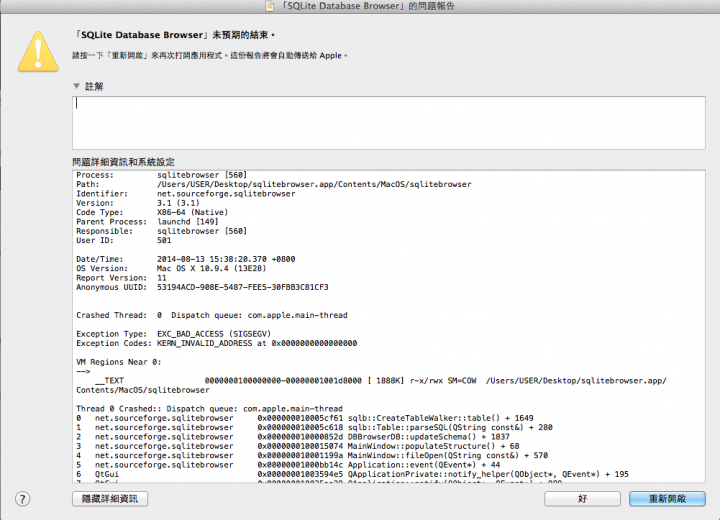Viewport: 720px width, 520px height.
Task: Click the 重新開啟 reopen button
Action: coord(667,499)
